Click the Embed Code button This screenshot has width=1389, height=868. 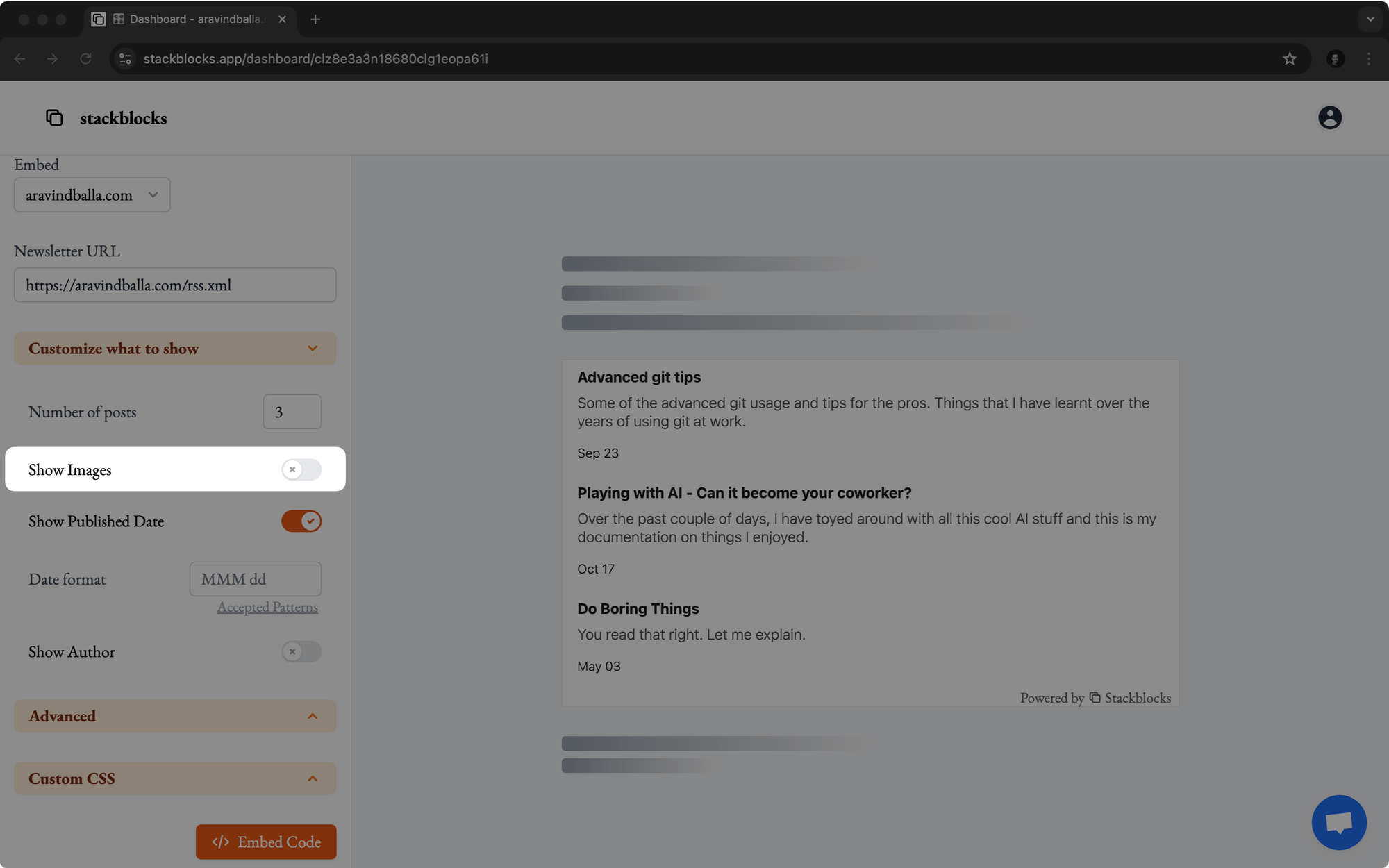tap(265, 841)
